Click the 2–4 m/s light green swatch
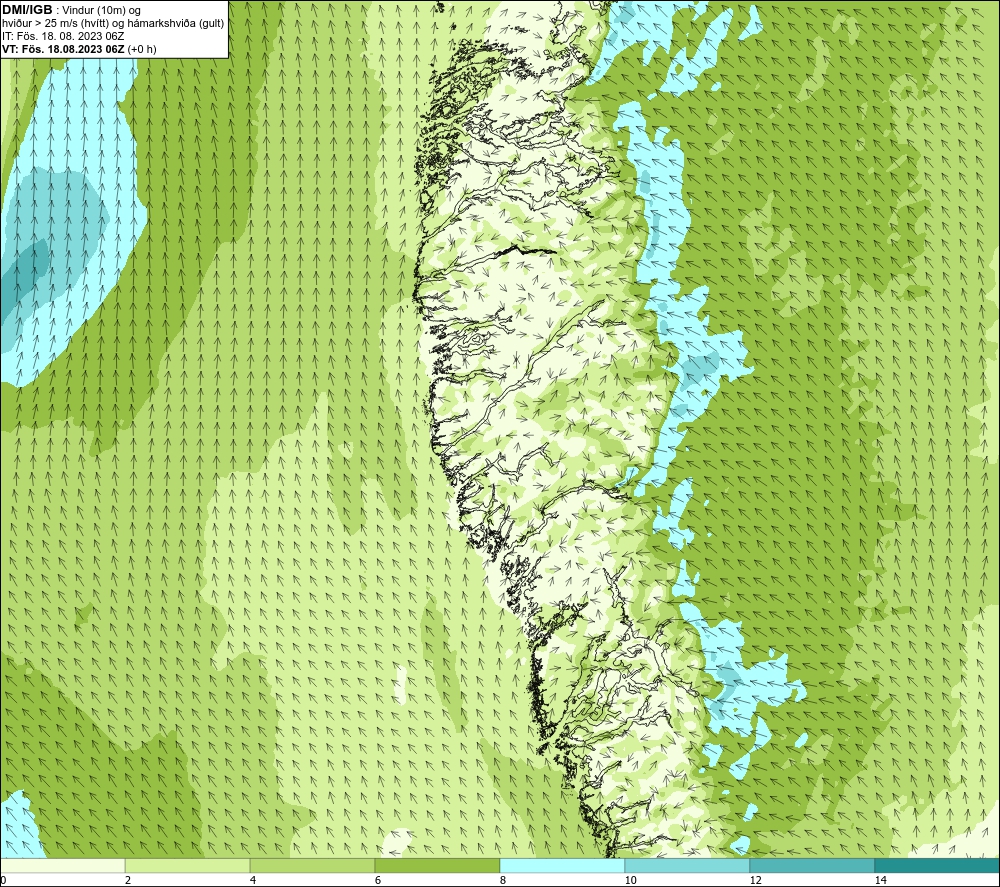Image resolution: width=1000 pixels, height=887 pixels. pos(188,865)
